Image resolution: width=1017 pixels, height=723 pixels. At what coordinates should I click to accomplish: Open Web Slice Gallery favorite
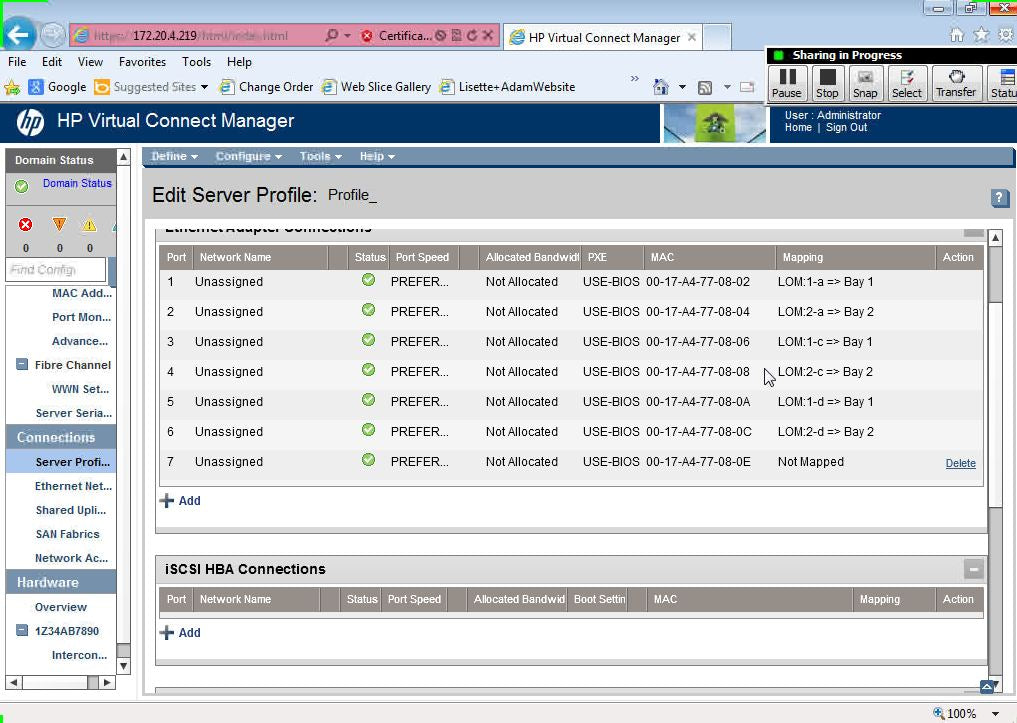point(376,87)
